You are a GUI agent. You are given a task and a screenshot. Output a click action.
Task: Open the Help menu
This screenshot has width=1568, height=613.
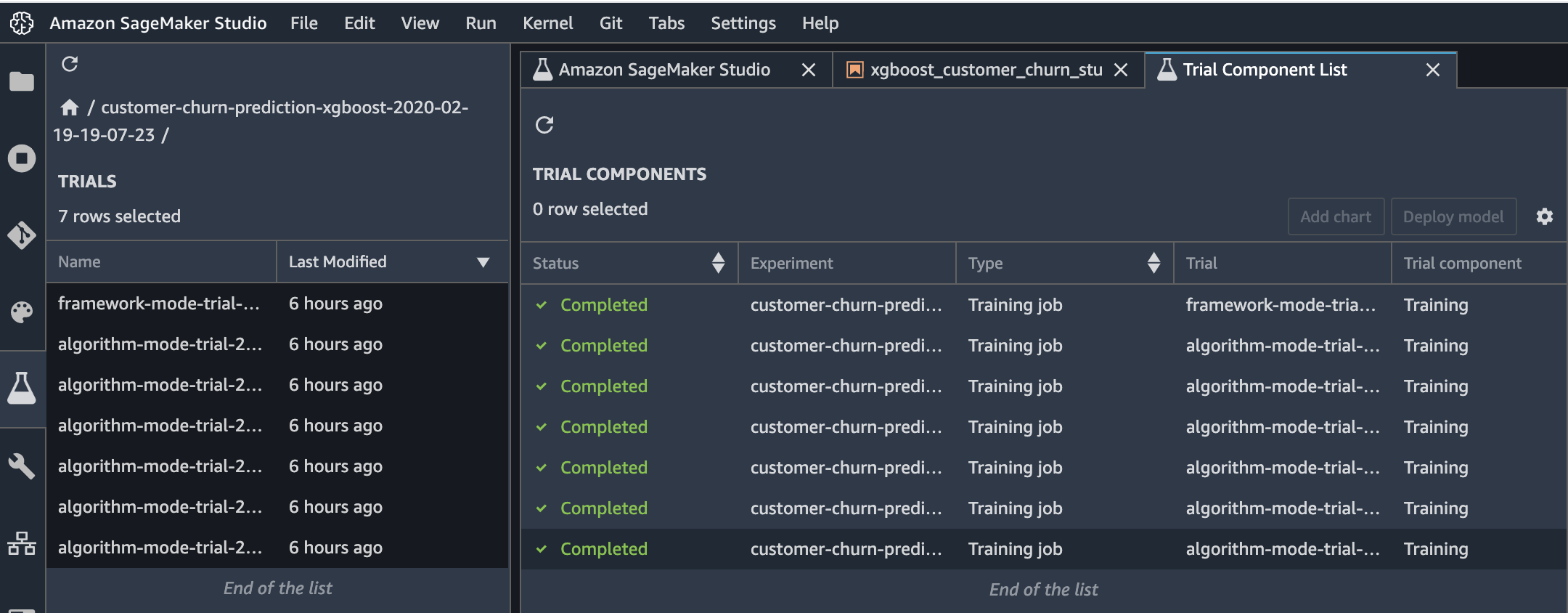coord(820,23)
